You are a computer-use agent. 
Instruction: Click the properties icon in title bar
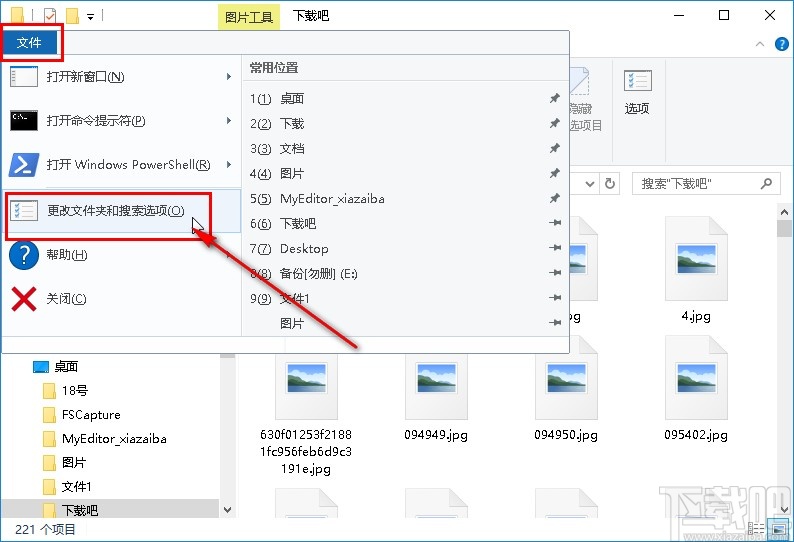(x=50, y=16)
